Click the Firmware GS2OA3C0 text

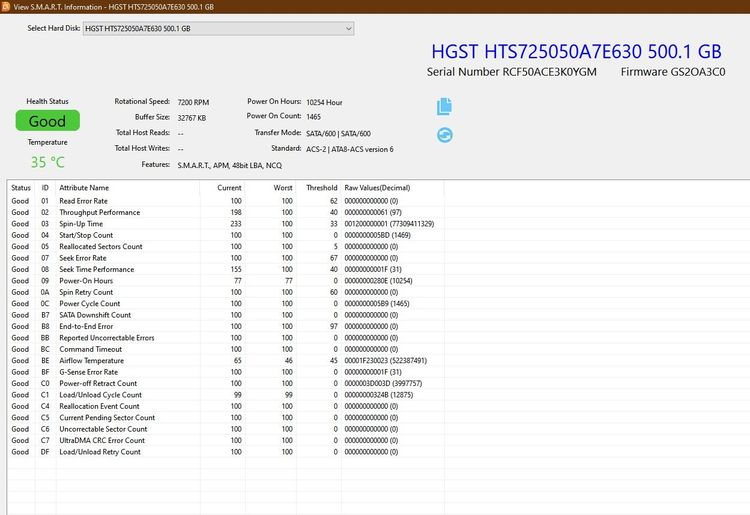point(673,72)
